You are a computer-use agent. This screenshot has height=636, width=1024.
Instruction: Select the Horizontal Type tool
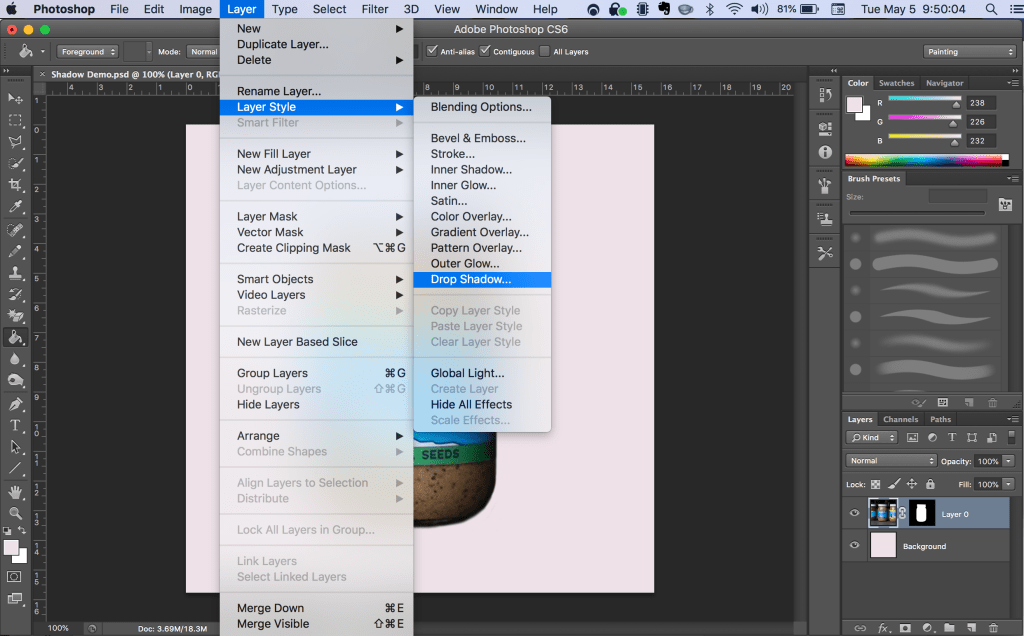tap(15, 426)
